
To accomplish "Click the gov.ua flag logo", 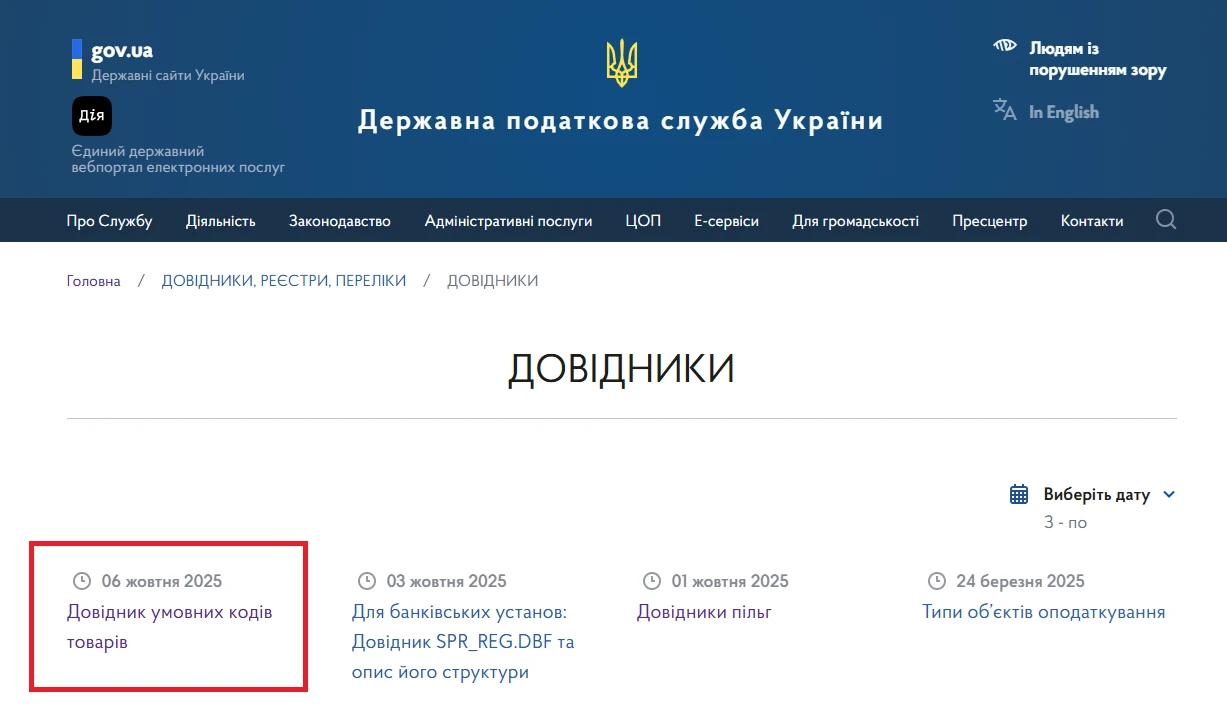I will [x=77, y=59].
